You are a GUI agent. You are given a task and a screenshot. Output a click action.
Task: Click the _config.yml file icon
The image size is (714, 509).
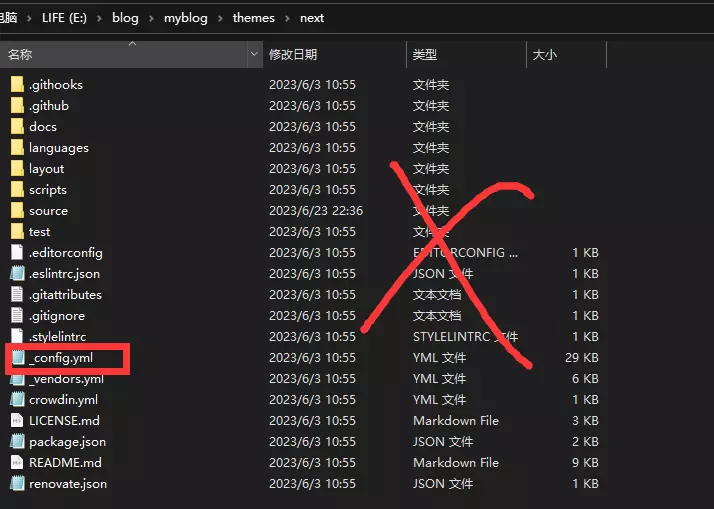coord(16,358)
